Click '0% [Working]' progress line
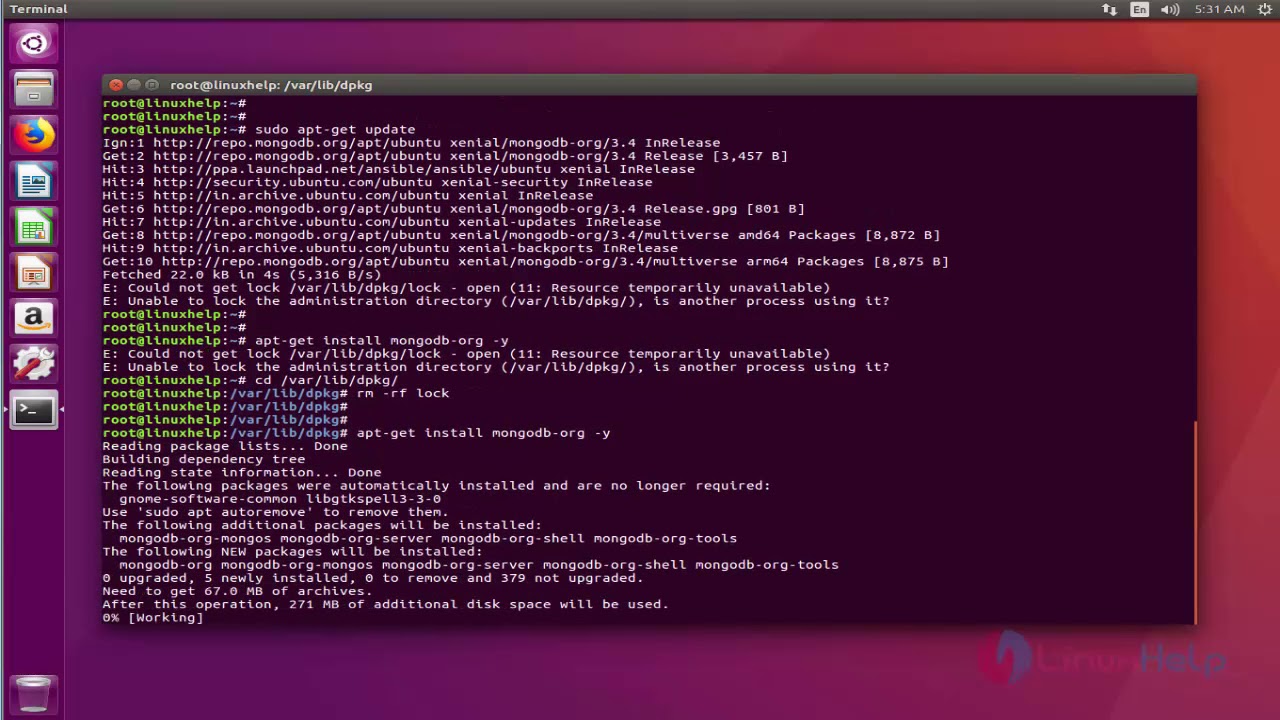Screen dimensions: 1280x720 [x=153, y=617]
